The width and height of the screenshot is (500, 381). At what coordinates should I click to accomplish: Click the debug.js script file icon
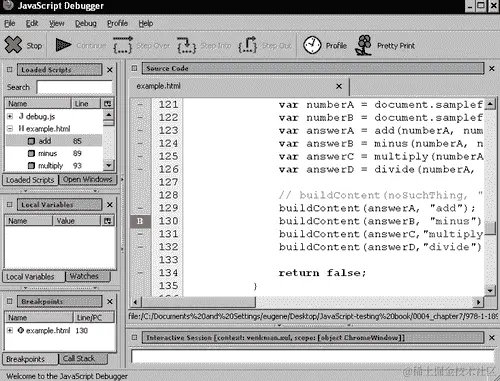pyautogui.click(x=21, y=116)
